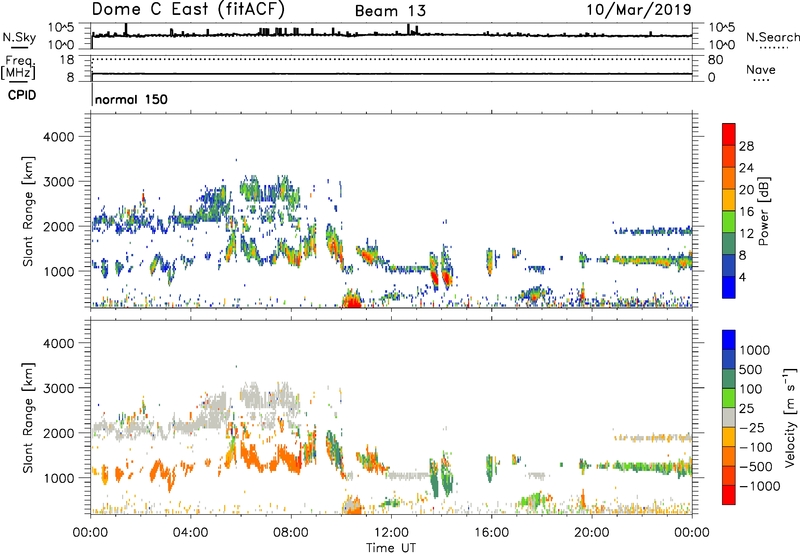This screenshot has height=554, width=800.
Task: Click the red top segment of the power colorbar
Action: [729, 134]
